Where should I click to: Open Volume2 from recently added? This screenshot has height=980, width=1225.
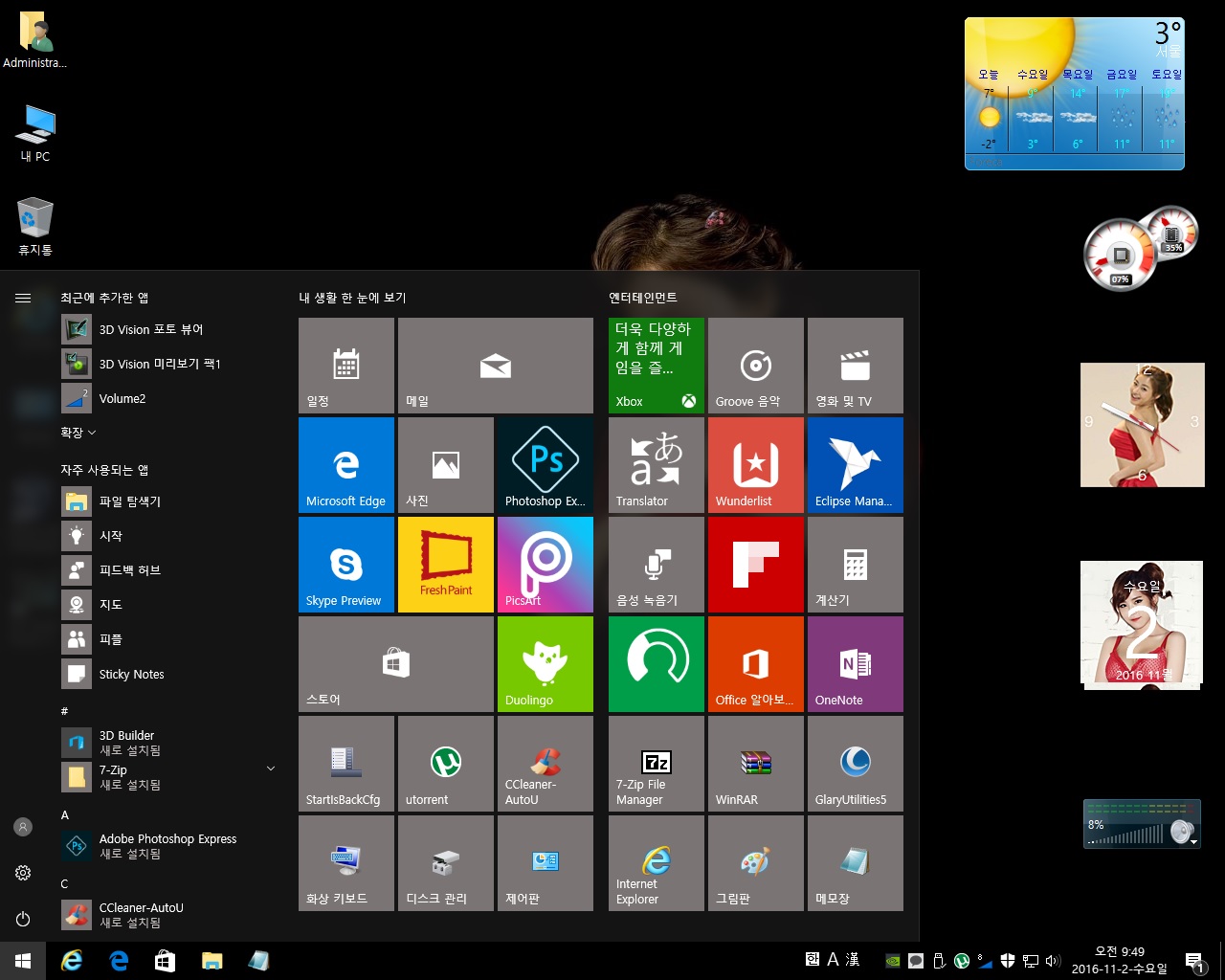170,398
